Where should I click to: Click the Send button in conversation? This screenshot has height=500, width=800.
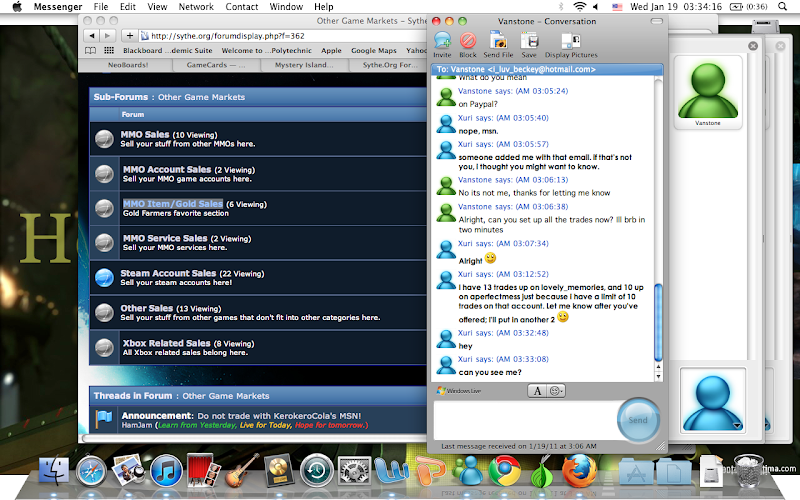tap(638, 420)
